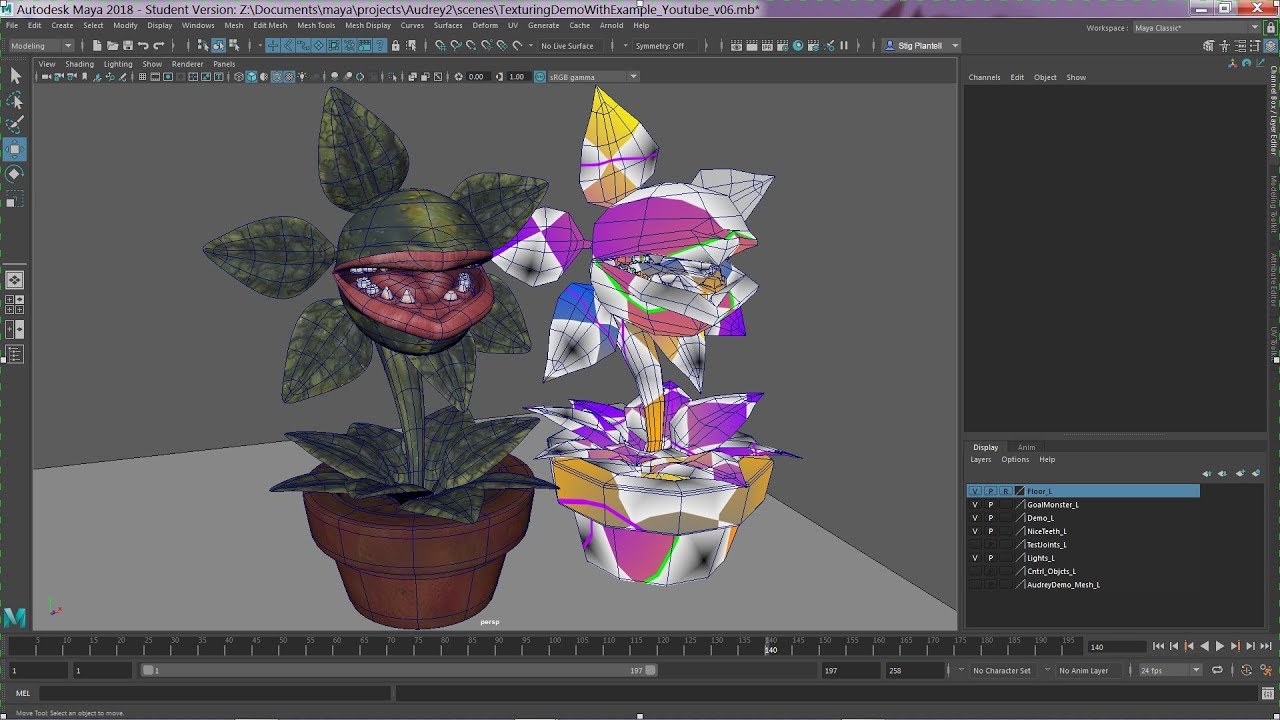Open the Layers menu in layer editor

point(980,460)
